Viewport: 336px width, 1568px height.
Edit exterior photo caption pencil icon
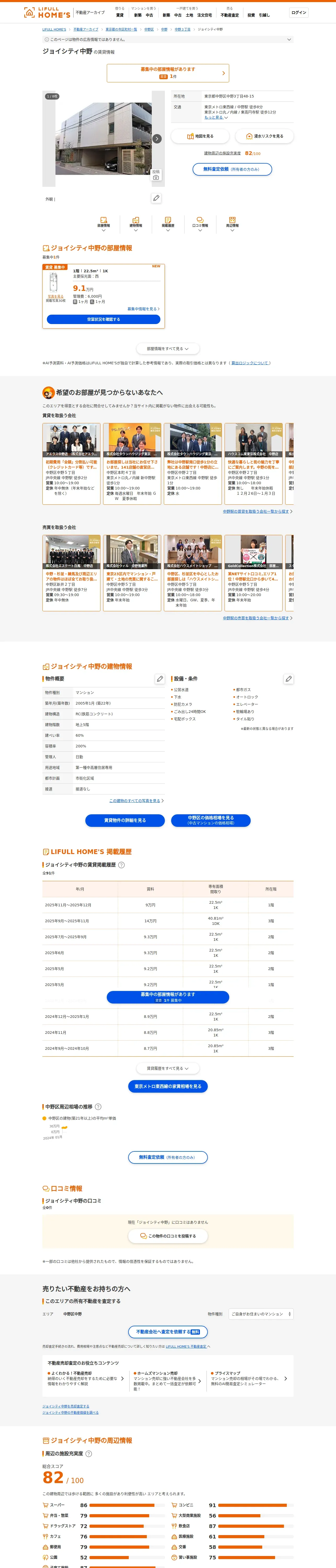[156, 198]
